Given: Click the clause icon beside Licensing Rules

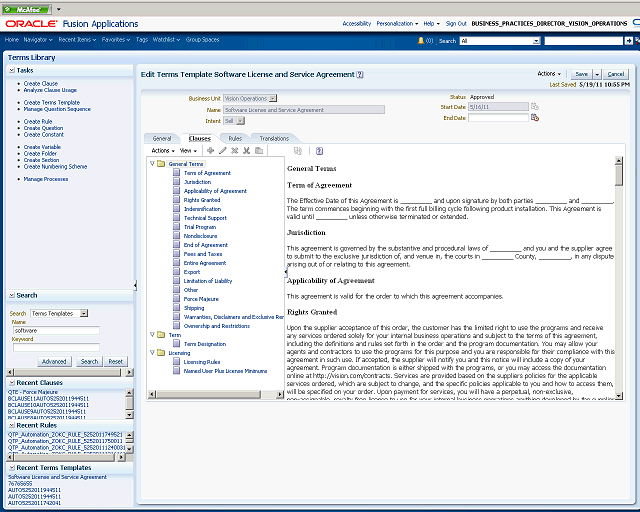Looking at the screenshot, I should (176, 361).
